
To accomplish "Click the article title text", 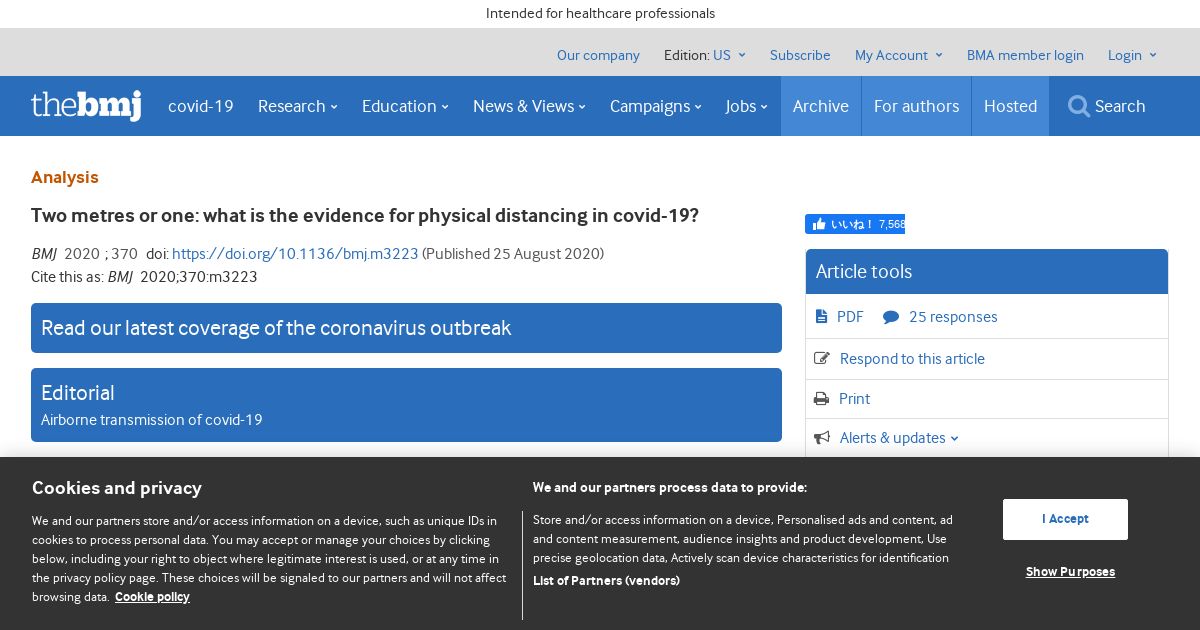I will pyautogui.click(x=365, y=216).
